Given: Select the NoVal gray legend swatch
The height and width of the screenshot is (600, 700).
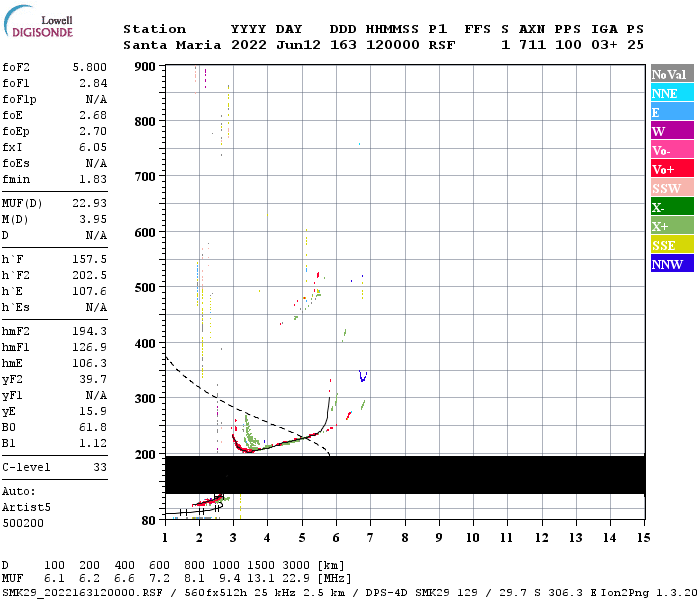Looking at the screenshot, I should tap(672, 74).
